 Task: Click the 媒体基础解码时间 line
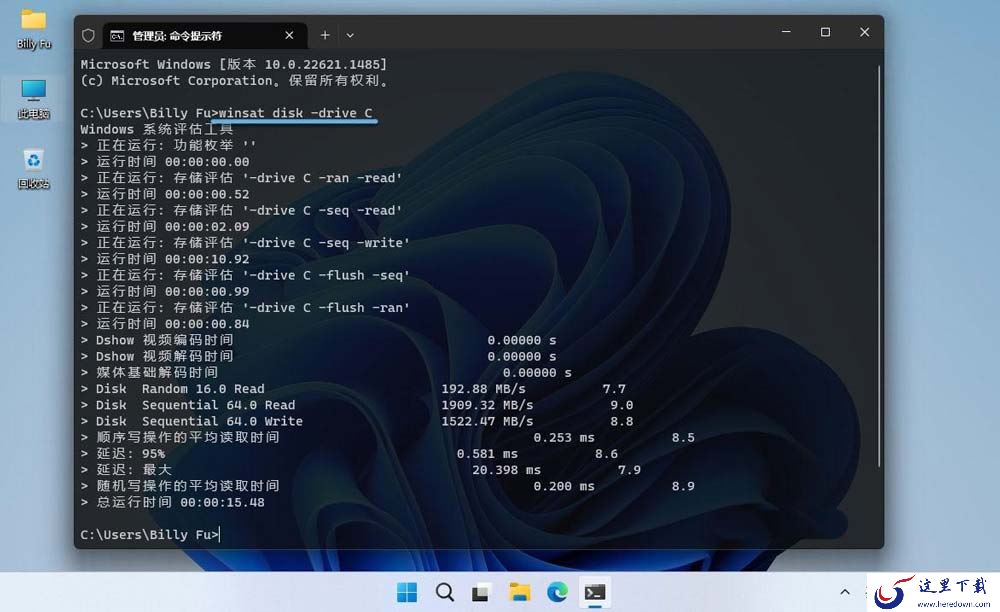tap(326, 373)
